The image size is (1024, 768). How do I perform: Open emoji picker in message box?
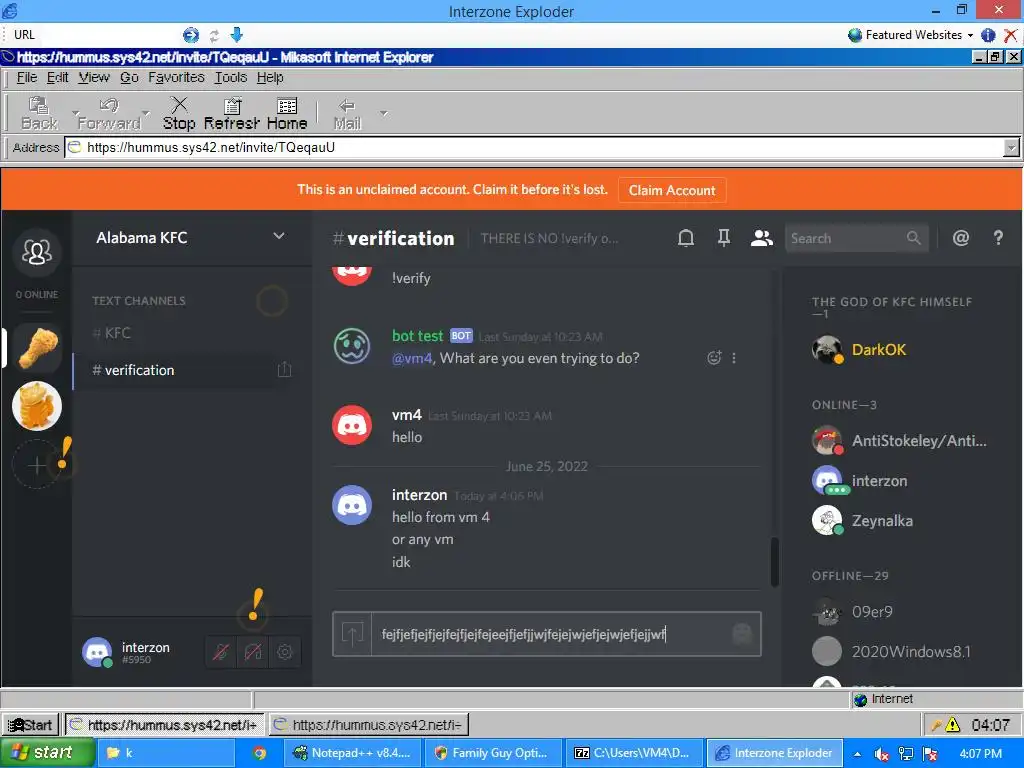(743, 633)
